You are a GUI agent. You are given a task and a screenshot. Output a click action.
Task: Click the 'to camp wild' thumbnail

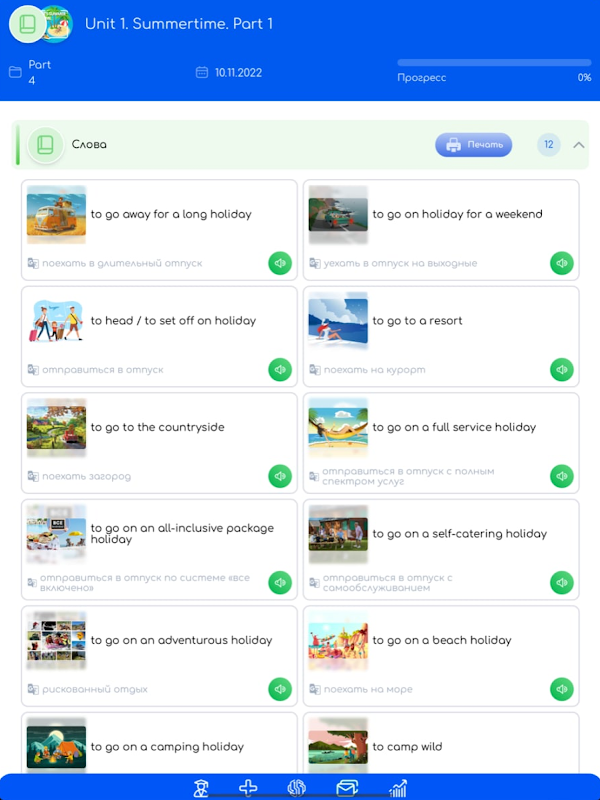click(x=338, y=747)
